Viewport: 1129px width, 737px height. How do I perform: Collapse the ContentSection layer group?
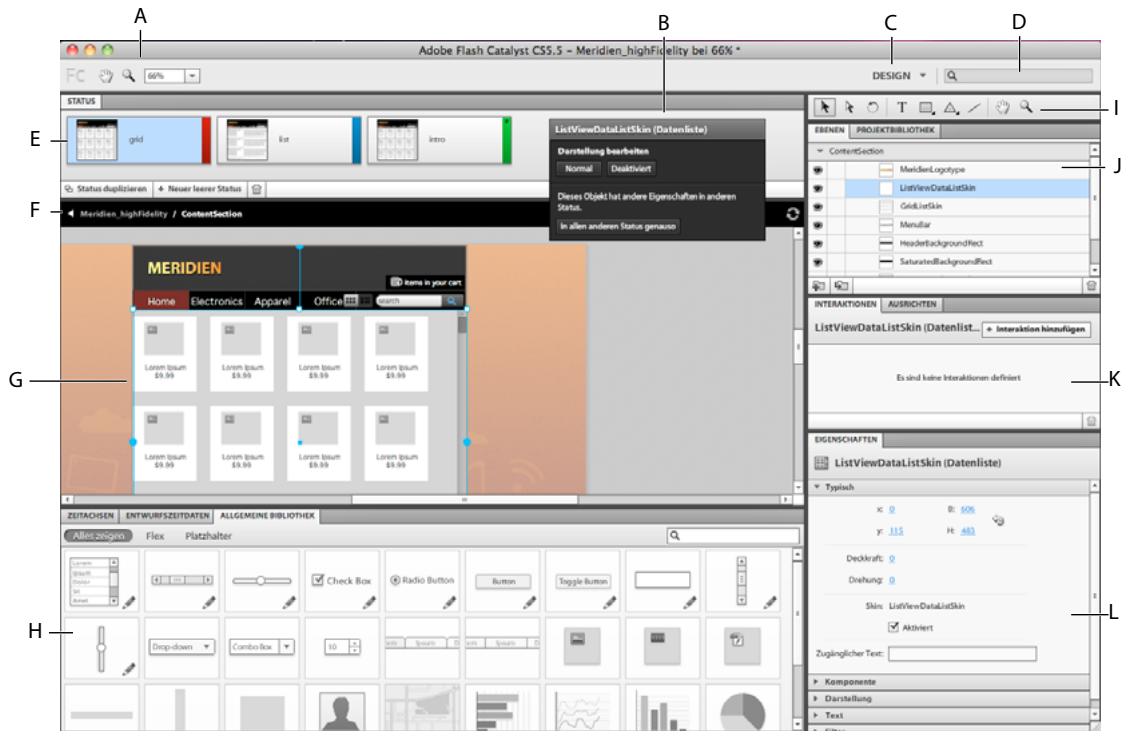click(x=819, y=151)
